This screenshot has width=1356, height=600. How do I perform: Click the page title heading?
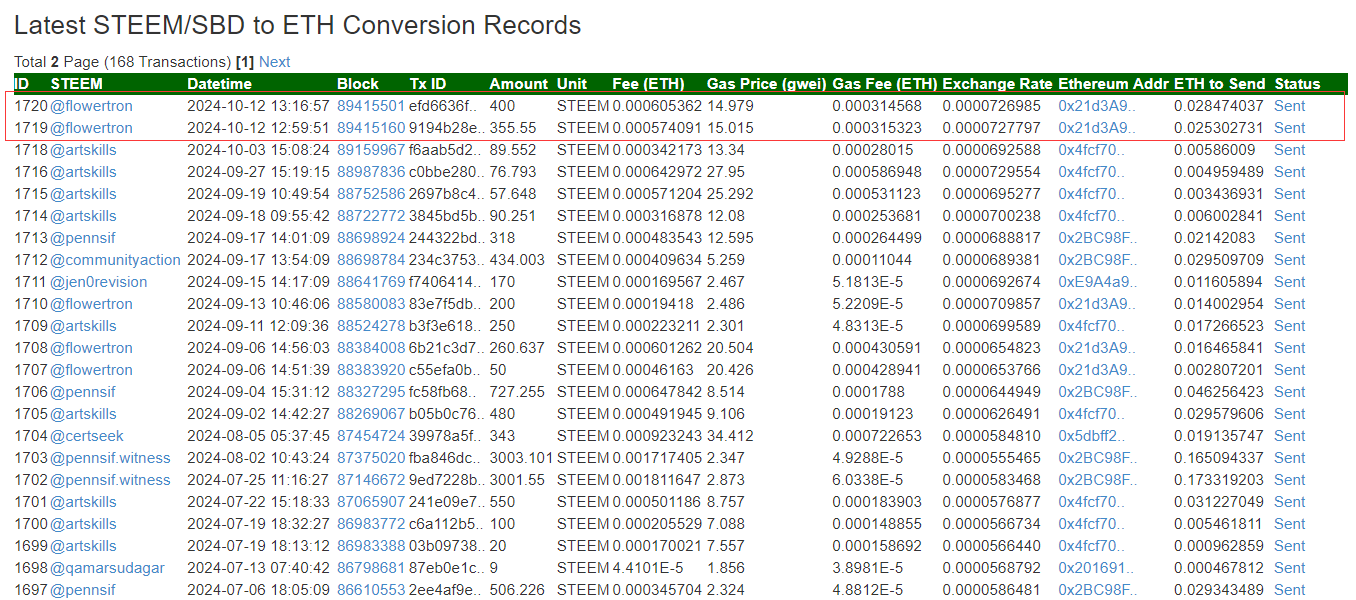pyautogui.click(x=298, y=25)
